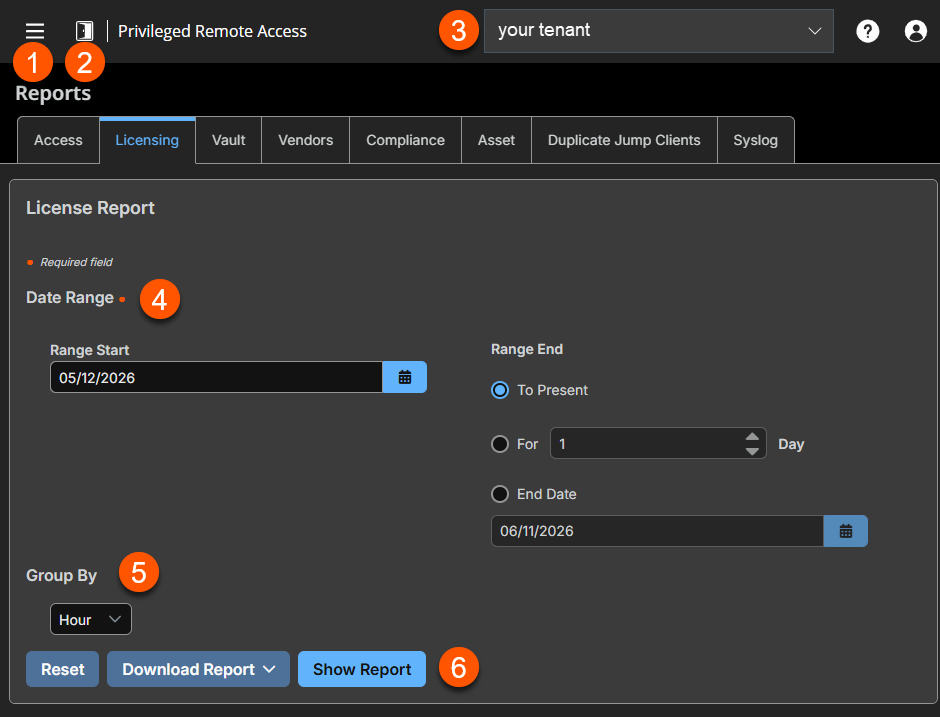Expand the your tenant dropdown
The width and height of the screenshot is (940, 717).
coord(658,31)
